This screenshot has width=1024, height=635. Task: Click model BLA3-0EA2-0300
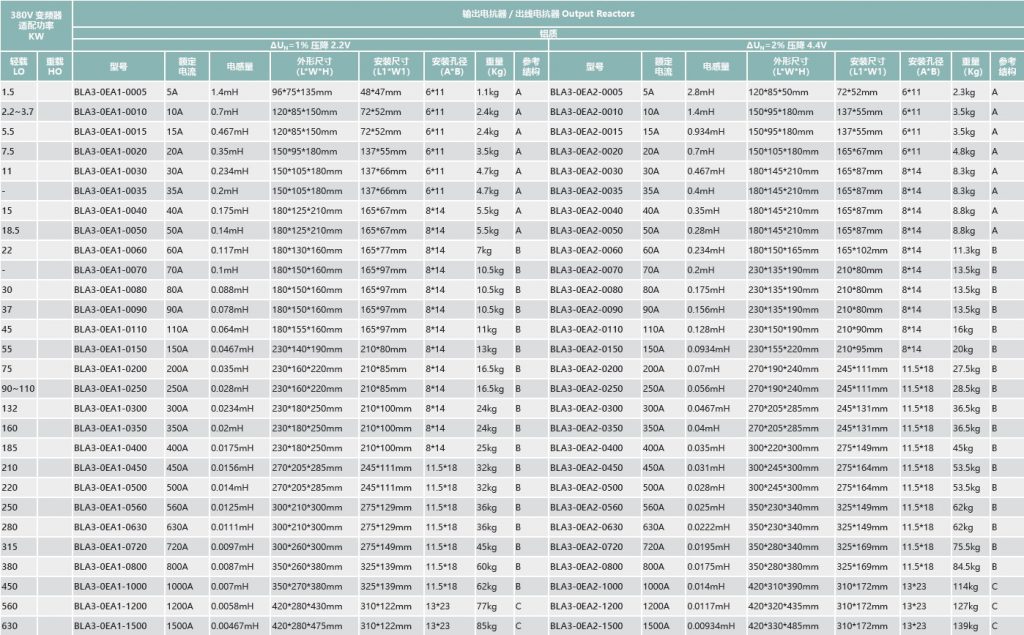[586, 408]
